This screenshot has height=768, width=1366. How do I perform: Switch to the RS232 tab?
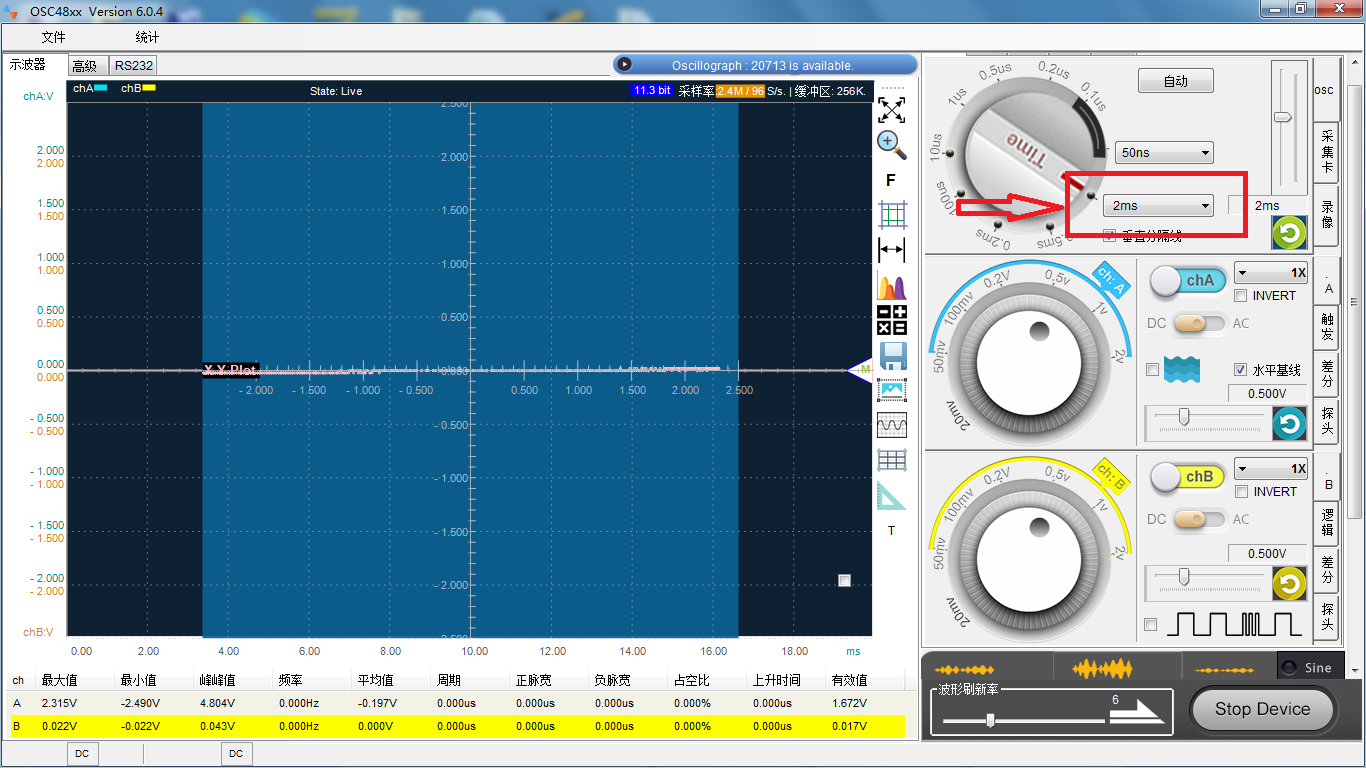click(x=133, y=66)
